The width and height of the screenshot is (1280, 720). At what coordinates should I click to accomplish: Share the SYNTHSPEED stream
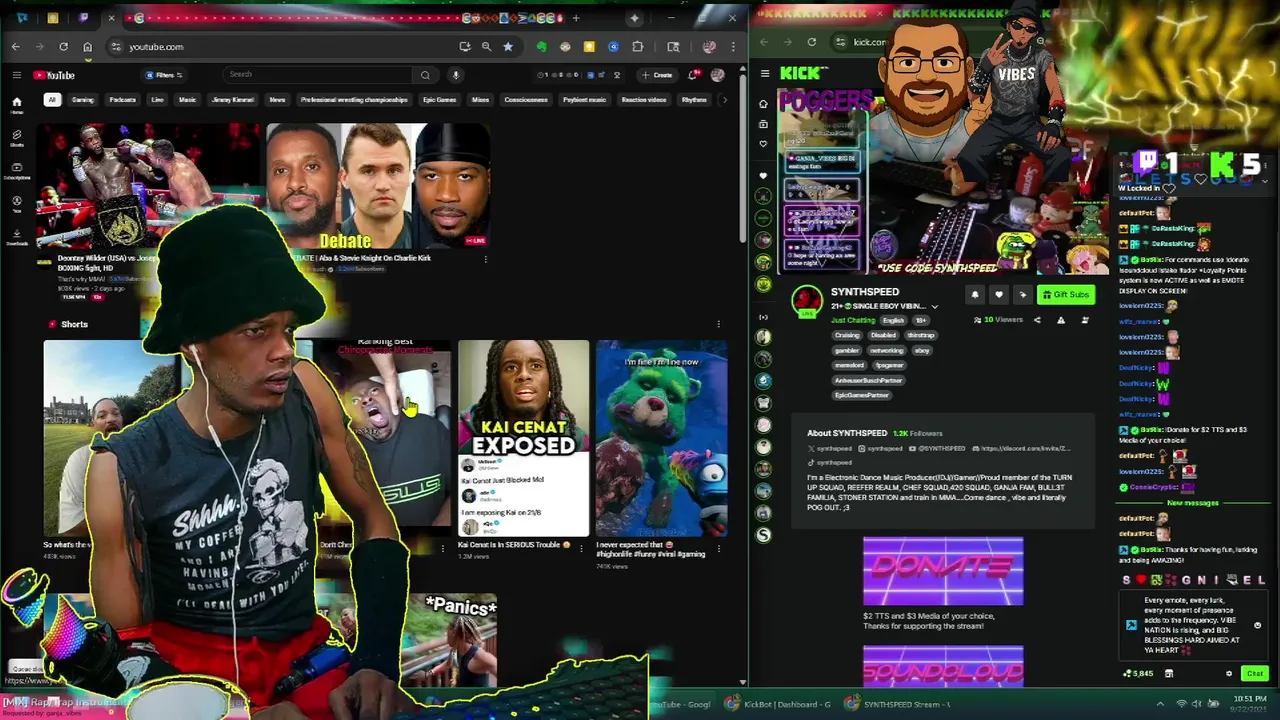coord(1037,320)
